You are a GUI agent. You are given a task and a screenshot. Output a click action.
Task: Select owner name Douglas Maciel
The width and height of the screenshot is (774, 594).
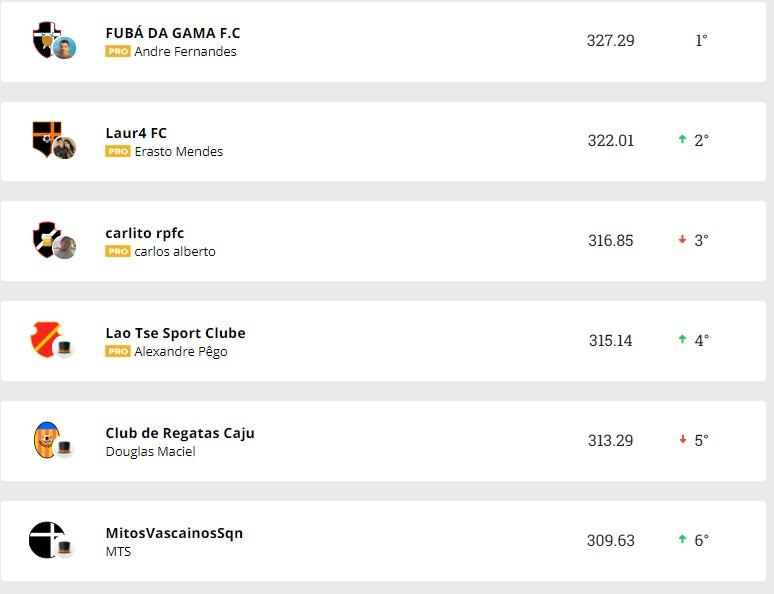coord(150,452)
